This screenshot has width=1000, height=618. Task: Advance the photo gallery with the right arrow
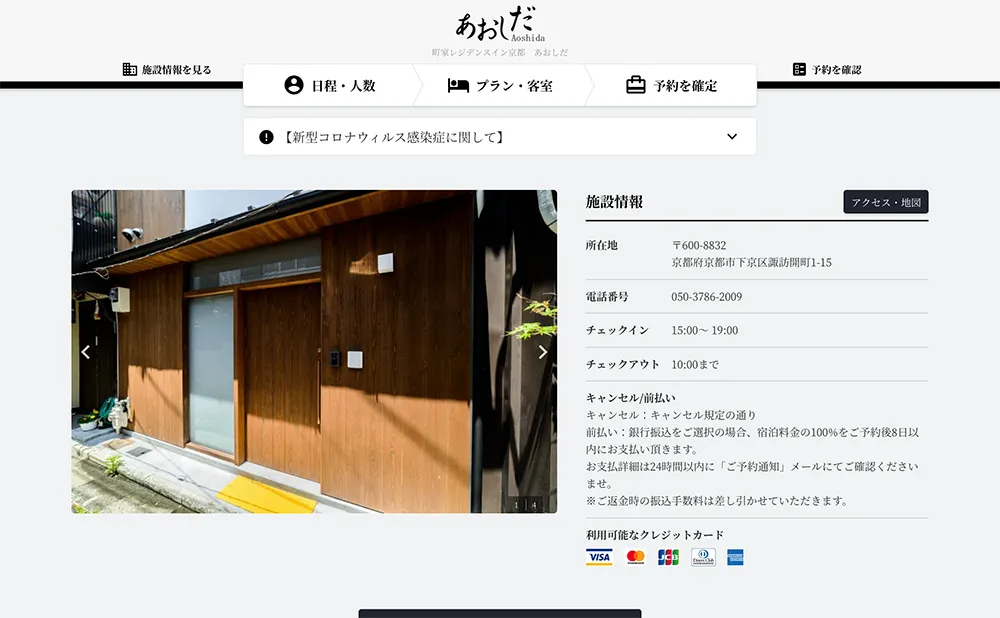click(x=543, y=351)
